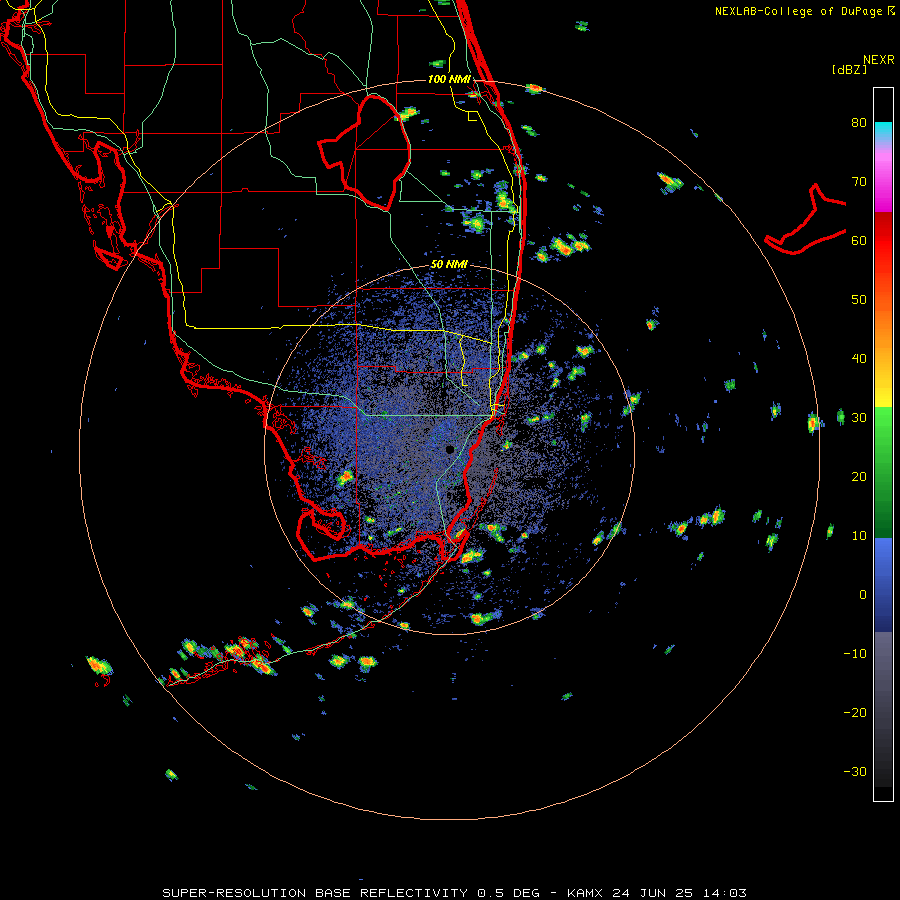Click the 0 value on the dBZ scale
Image resolution: width=900 pixels, height=900 pixels.
click(x=863, y=595)
